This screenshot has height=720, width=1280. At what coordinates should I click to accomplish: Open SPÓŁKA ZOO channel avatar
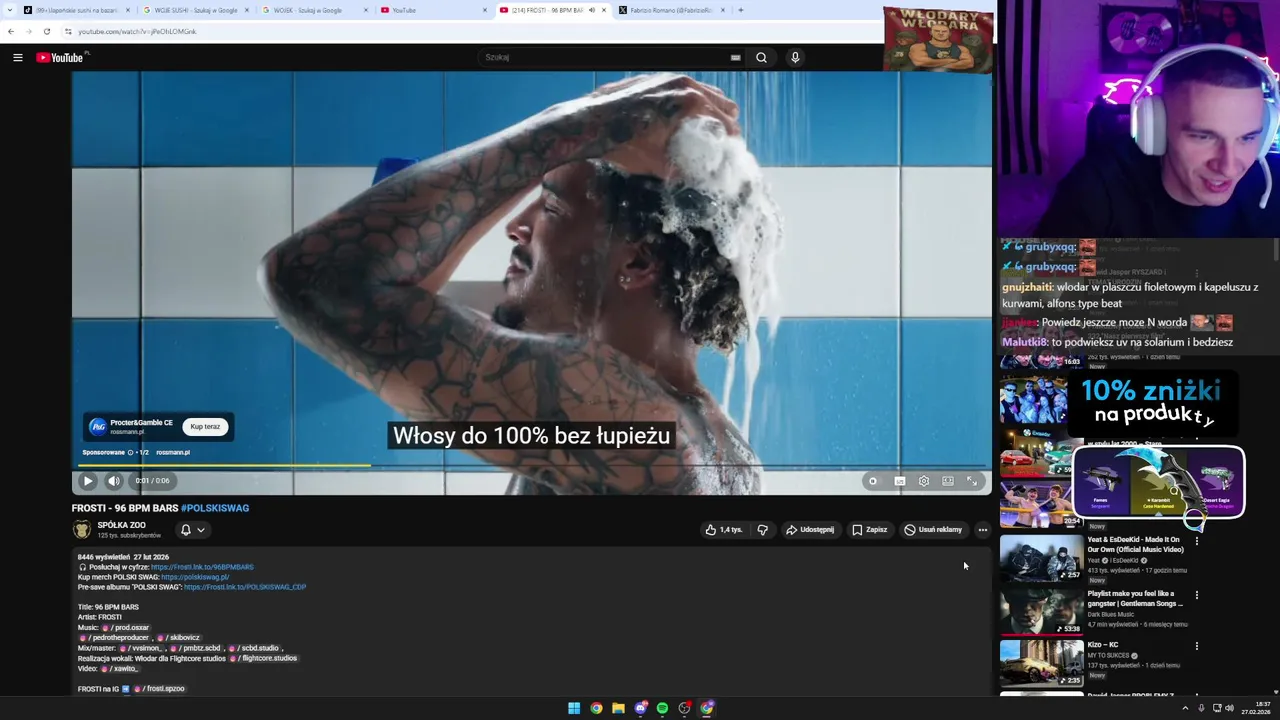[82, 530]
